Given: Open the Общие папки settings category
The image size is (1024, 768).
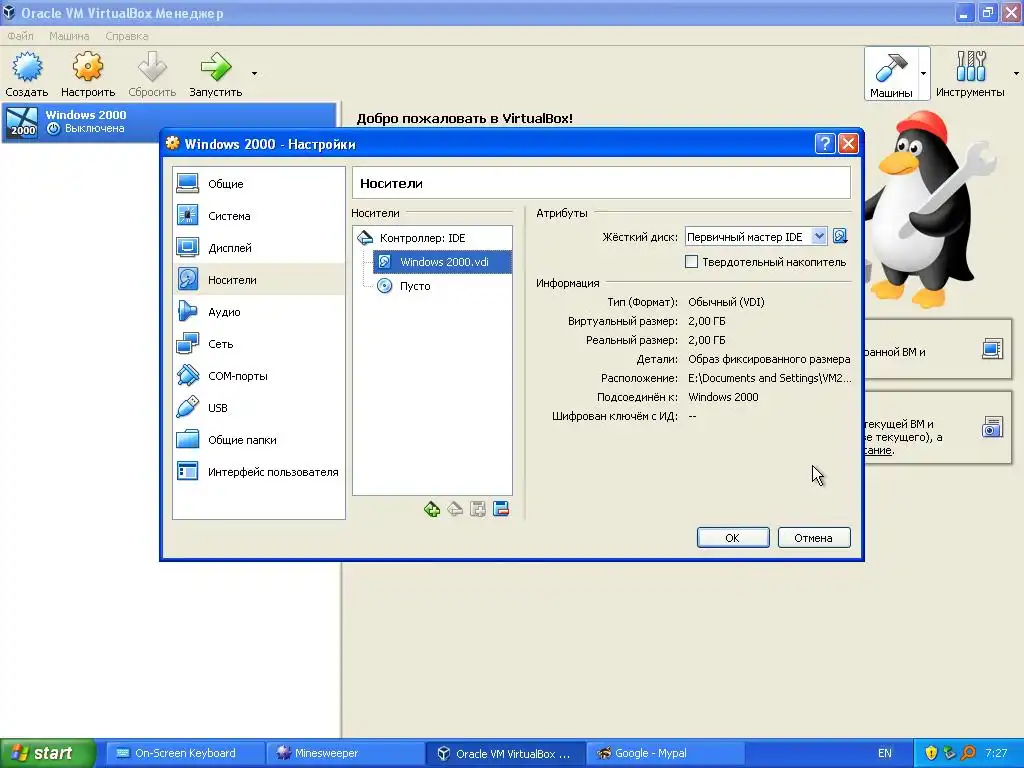Looking at the screenshot, I should pyautogui.click(x=259, y=440).
